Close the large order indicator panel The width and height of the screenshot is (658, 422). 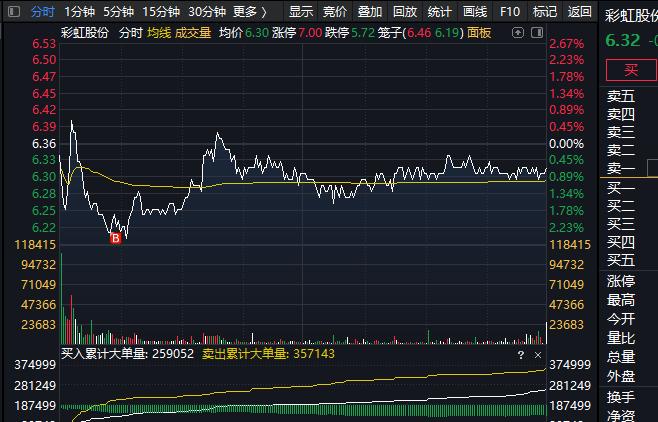[539, 354]
